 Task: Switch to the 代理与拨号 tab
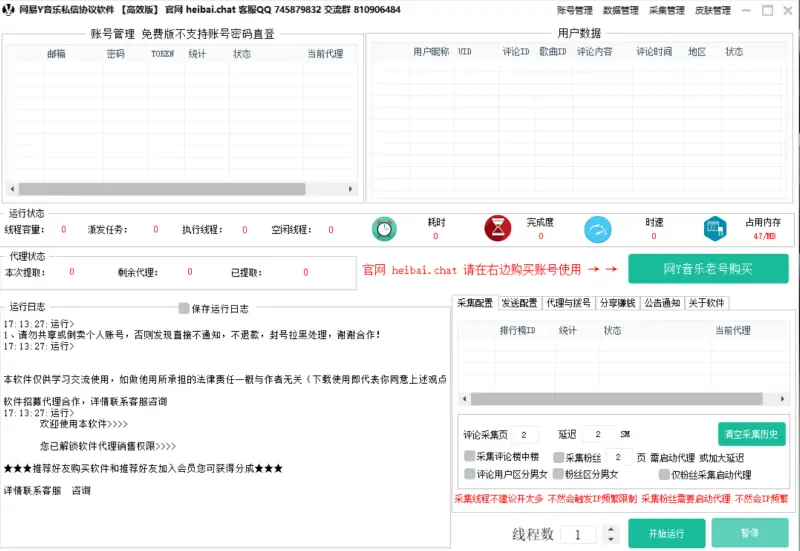[569, 302]
